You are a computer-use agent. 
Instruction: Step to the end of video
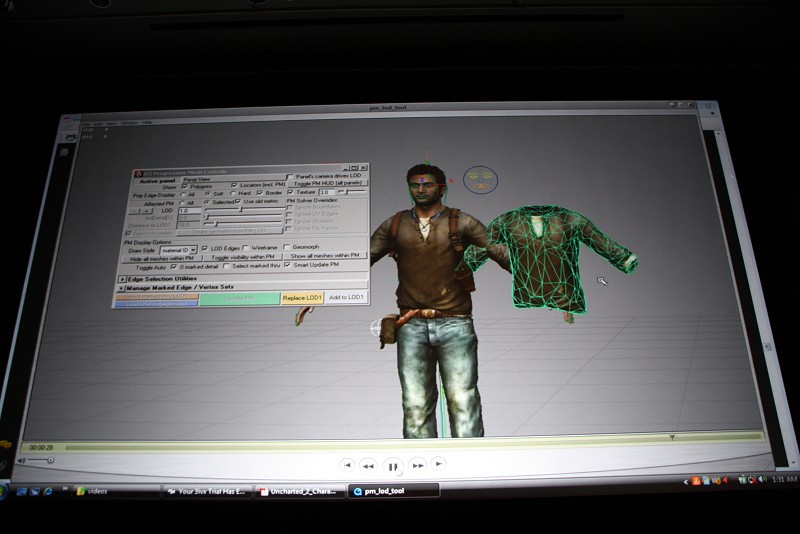(438, 464)
